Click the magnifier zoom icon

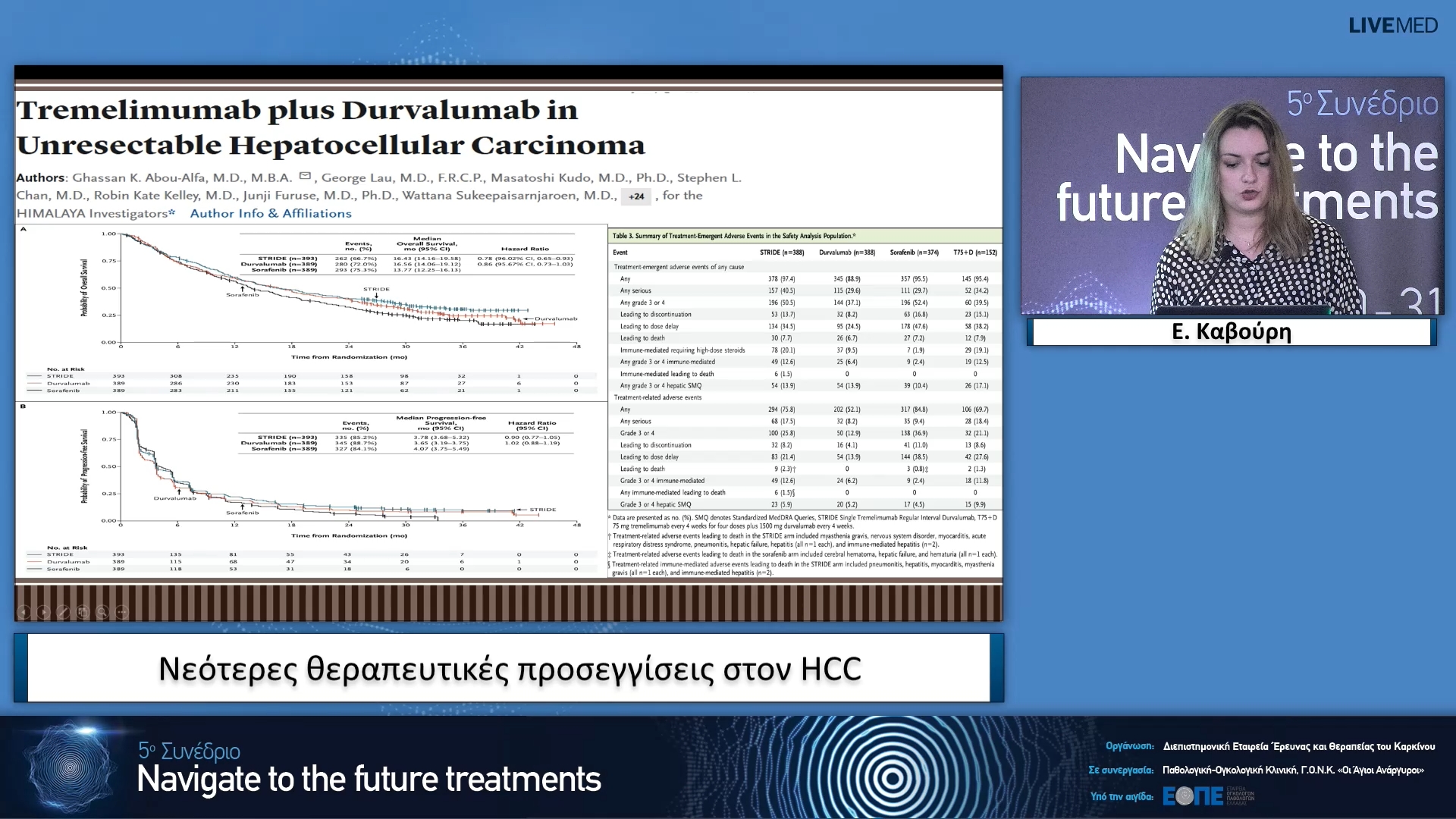102,612
